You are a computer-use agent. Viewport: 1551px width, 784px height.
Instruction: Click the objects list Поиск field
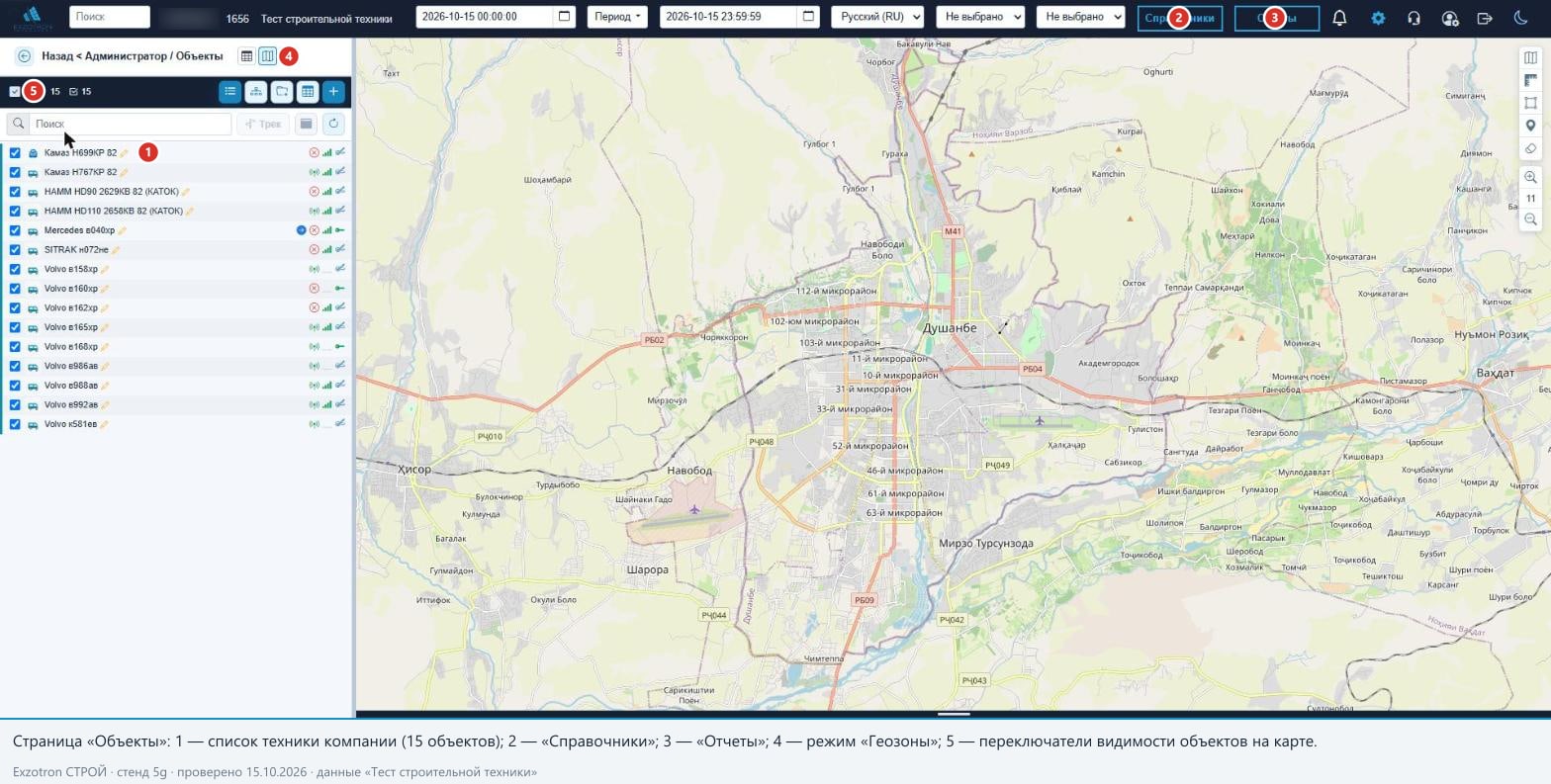point(130,124)
